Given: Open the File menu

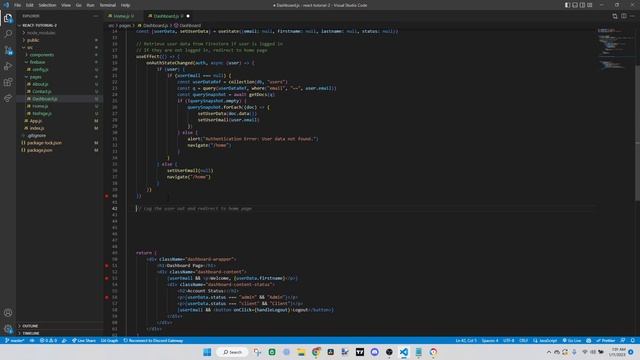Looking at the screenshot, I should 18,5.
